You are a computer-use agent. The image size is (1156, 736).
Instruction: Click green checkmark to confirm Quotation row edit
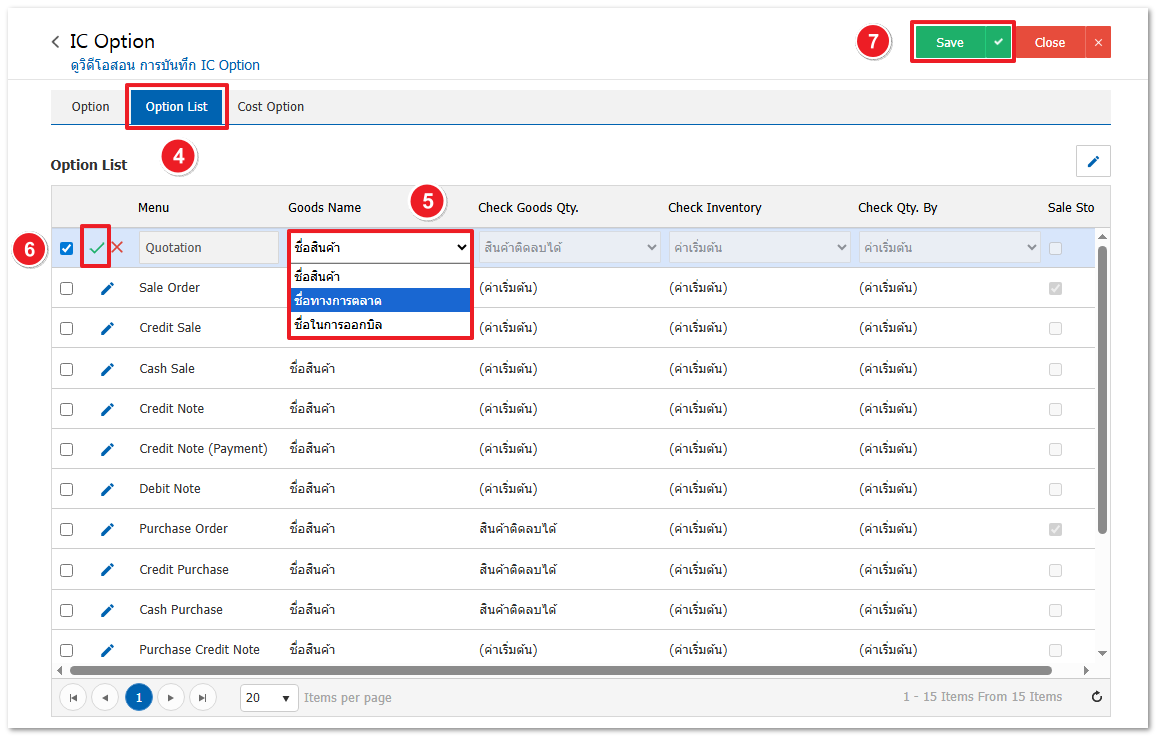(x=96, y=248)
